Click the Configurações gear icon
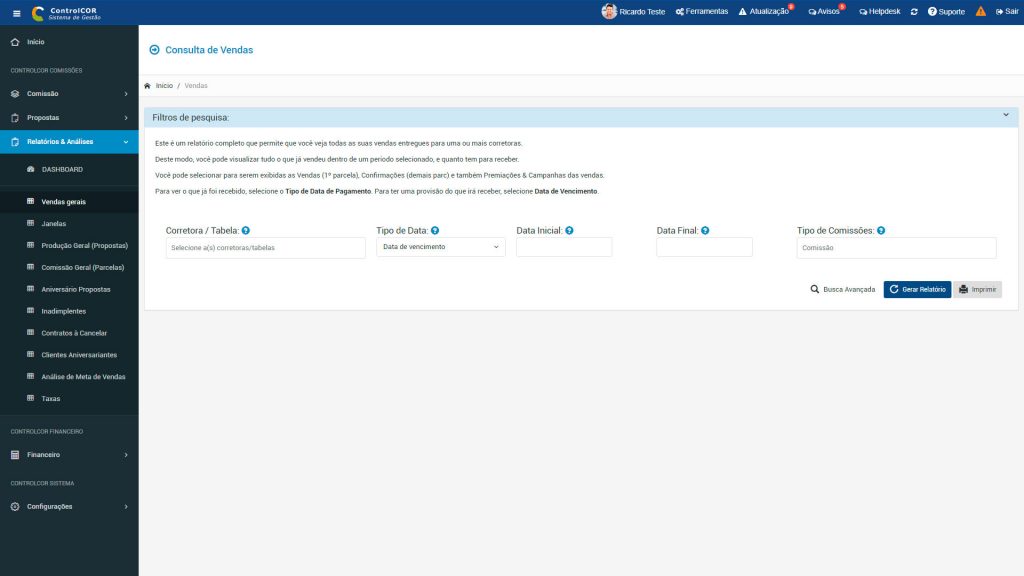This screenshot has width=1024, height=576. tap(15, 507)
